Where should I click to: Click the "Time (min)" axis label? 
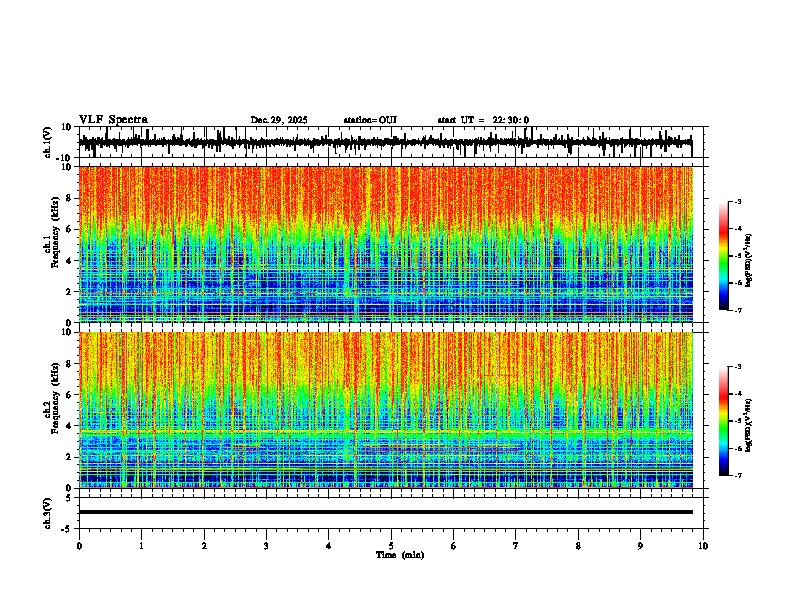pos(400,555)
